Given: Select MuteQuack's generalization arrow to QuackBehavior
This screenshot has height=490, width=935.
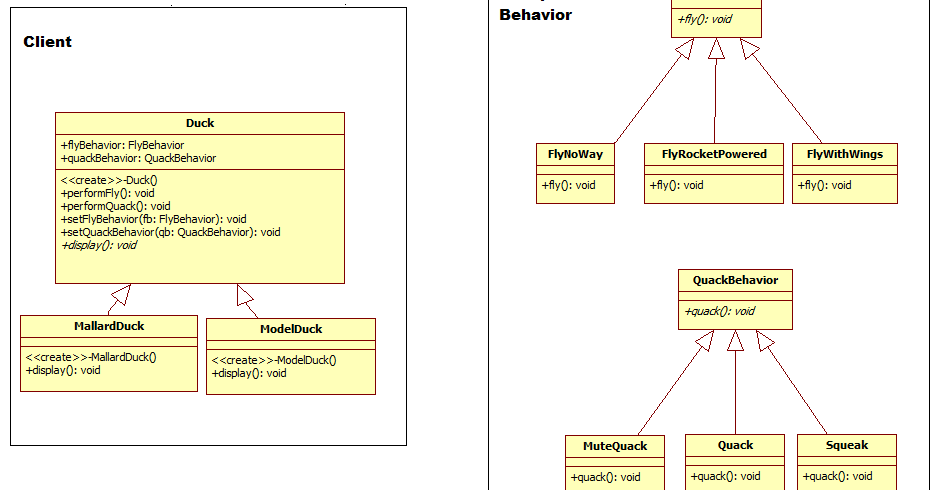Looking at the screenshot, I should tap(676, 383).
